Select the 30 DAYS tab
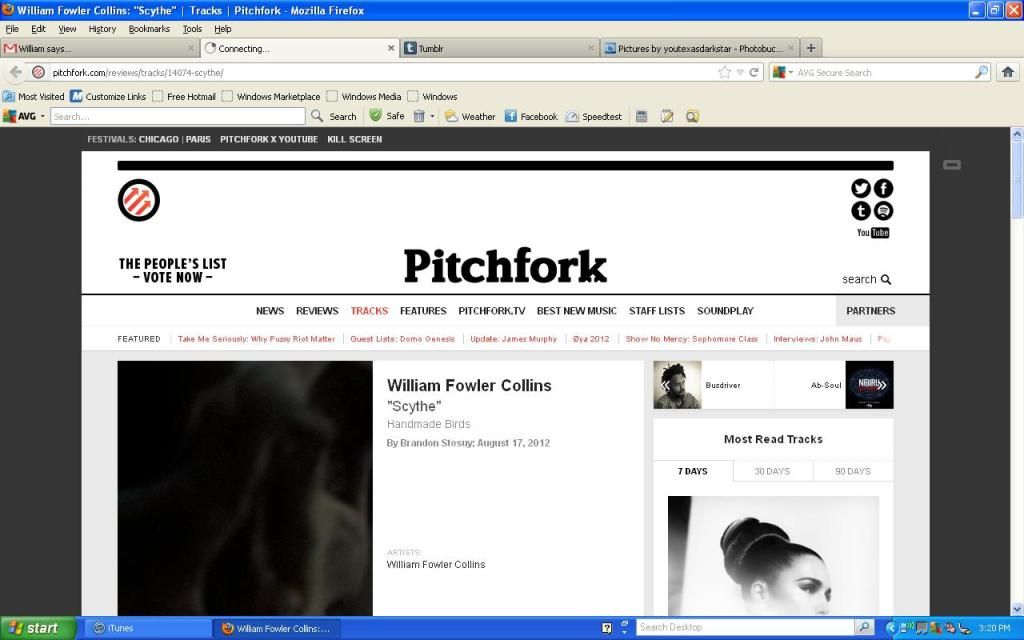The width and height of the screenshot is (1024, 640). pyautogui.click(x=772, y=471)
